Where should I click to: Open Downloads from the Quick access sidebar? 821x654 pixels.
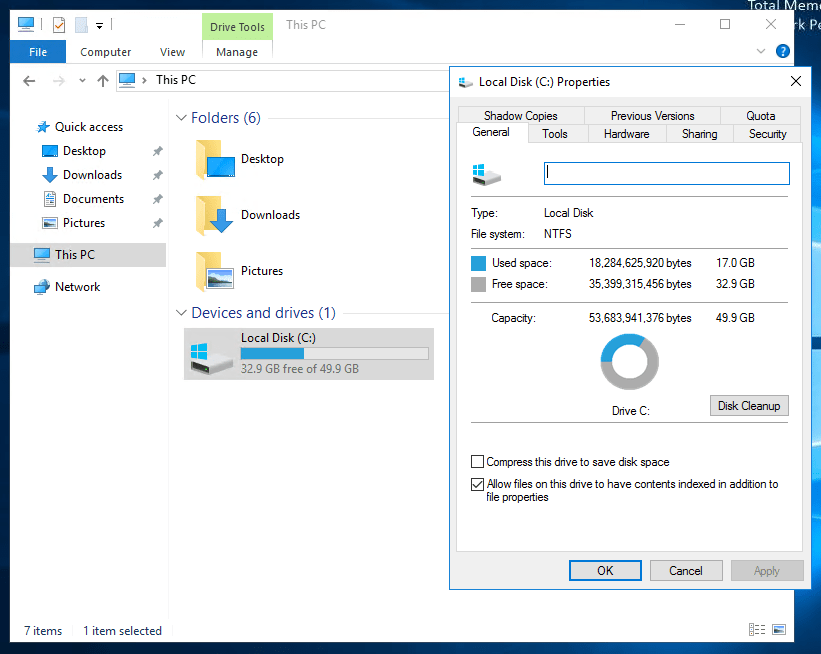[x=92, y=175]
